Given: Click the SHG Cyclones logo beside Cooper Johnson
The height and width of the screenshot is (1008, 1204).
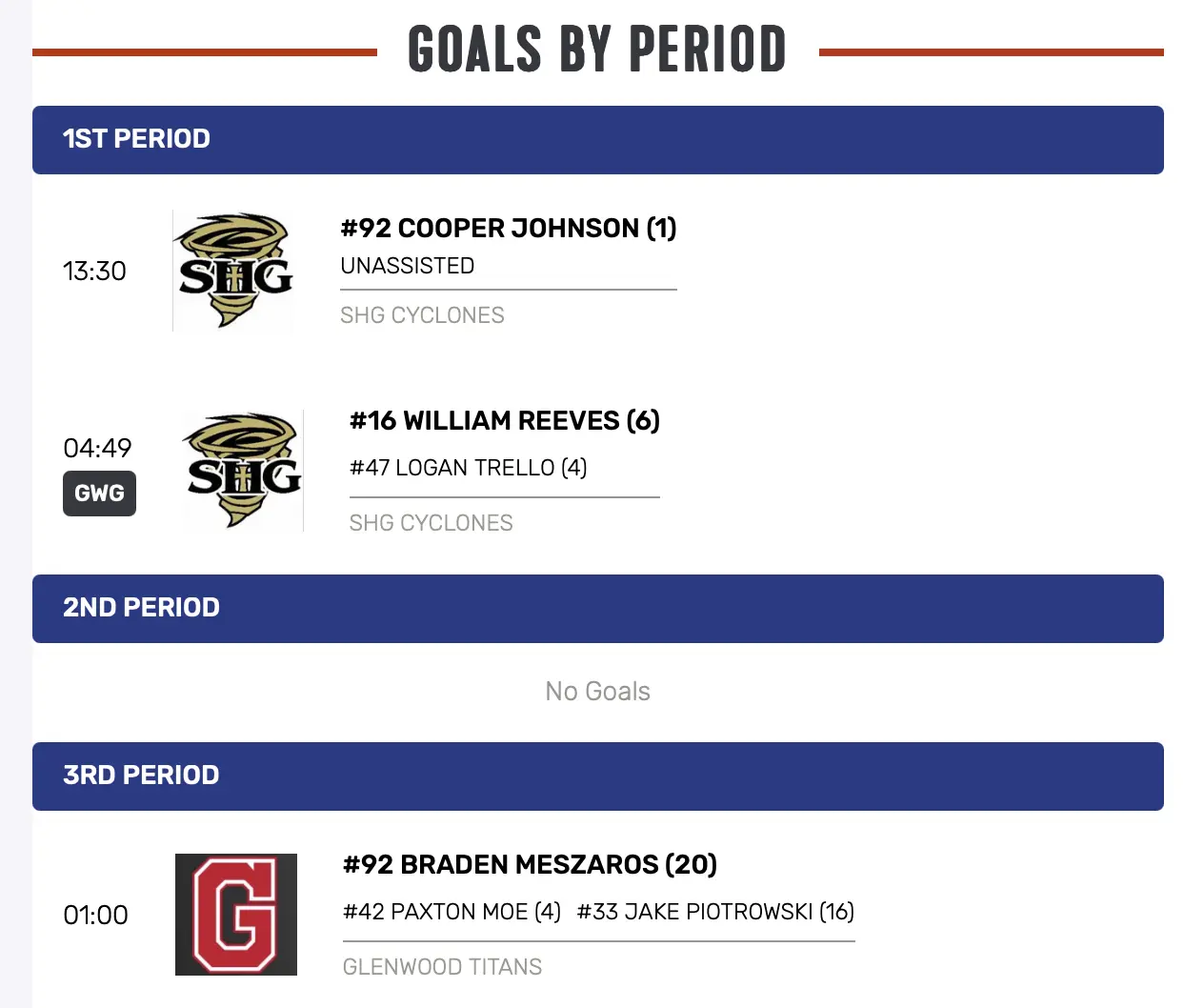Looking at the screenshot, I should pos(234,271).
